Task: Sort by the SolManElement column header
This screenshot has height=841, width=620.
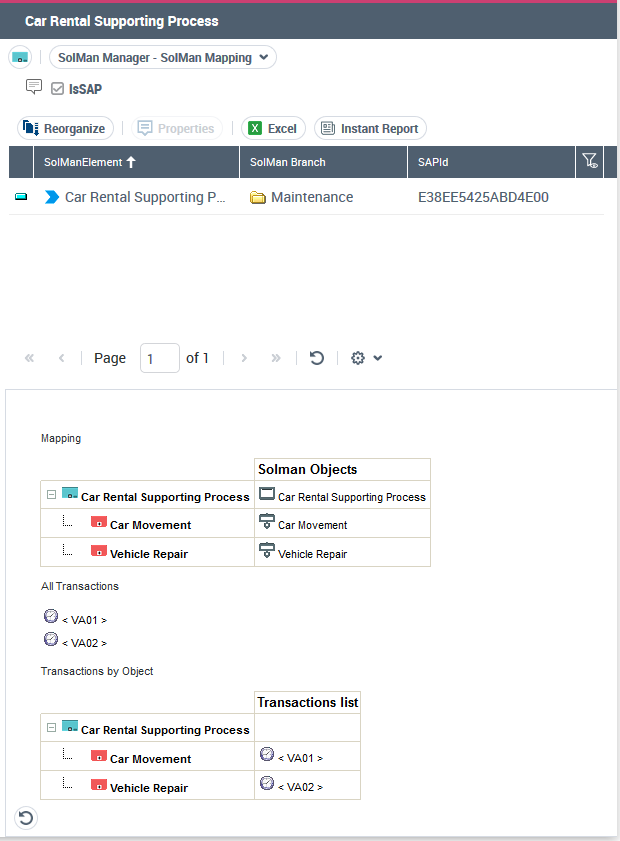Action: [90, 162]
